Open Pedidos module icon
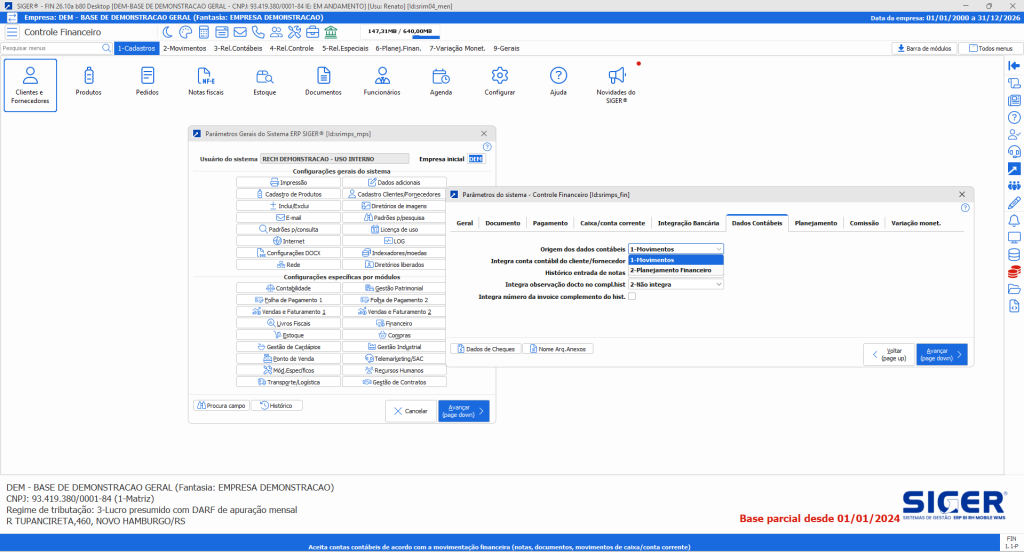Image resolution: width=1024 pixels, height=552 pixels. pyautogui.click(x=148, y=82)
